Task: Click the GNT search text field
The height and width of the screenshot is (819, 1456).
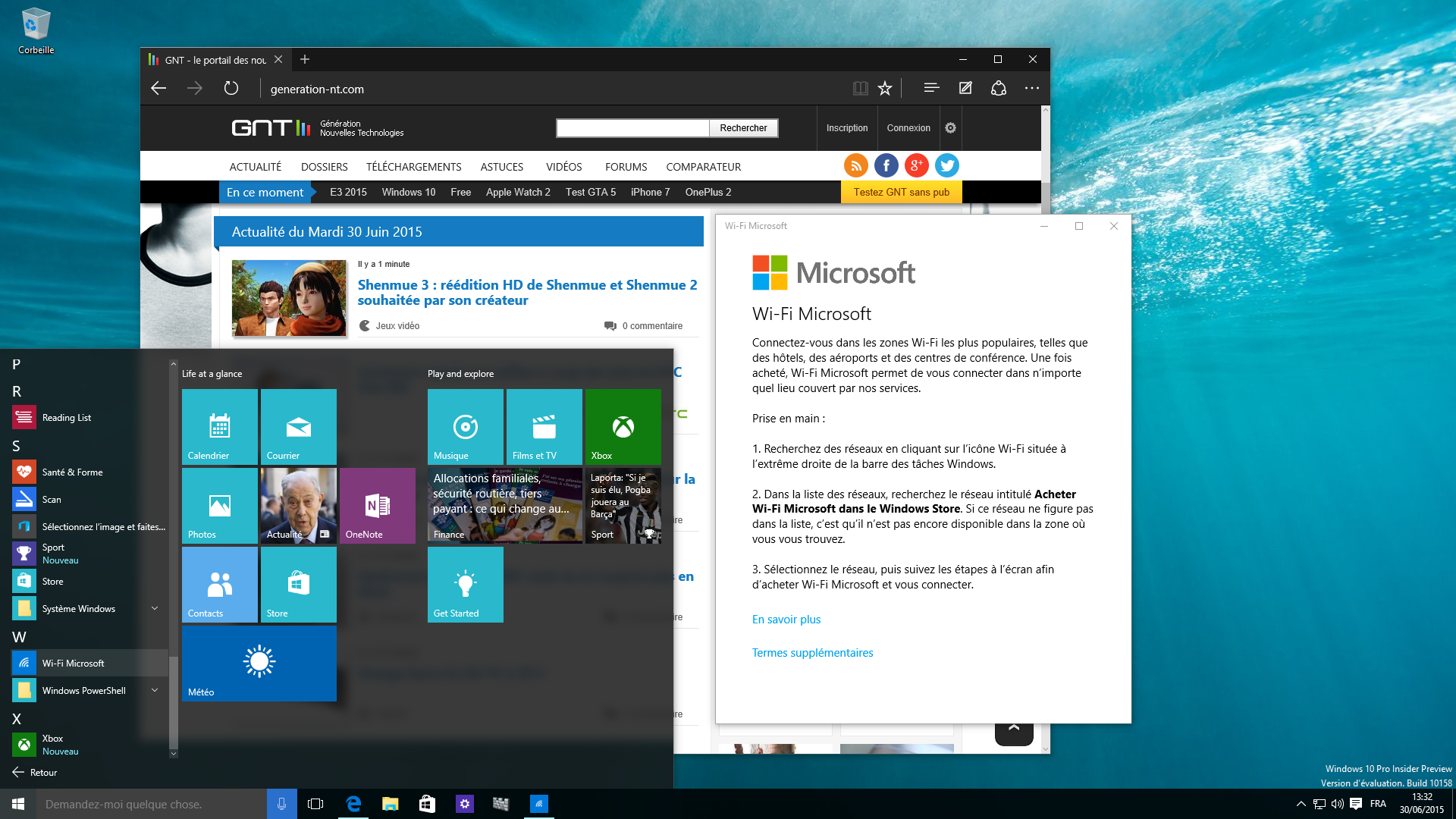Action: pos(633,128)
